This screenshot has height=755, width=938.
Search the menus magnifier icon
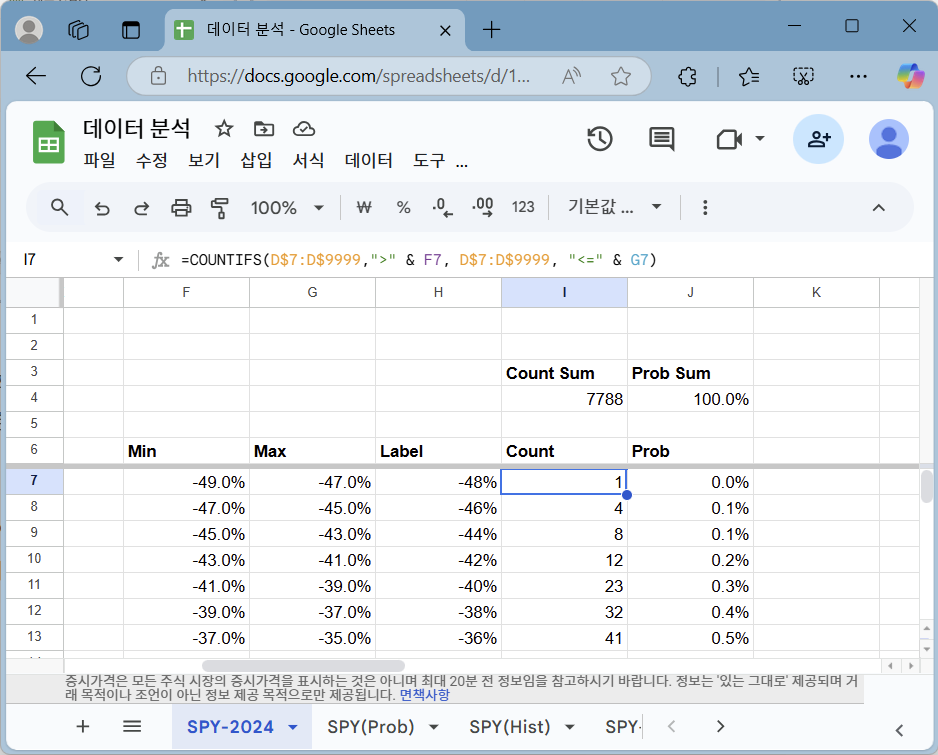coord(59,208)
